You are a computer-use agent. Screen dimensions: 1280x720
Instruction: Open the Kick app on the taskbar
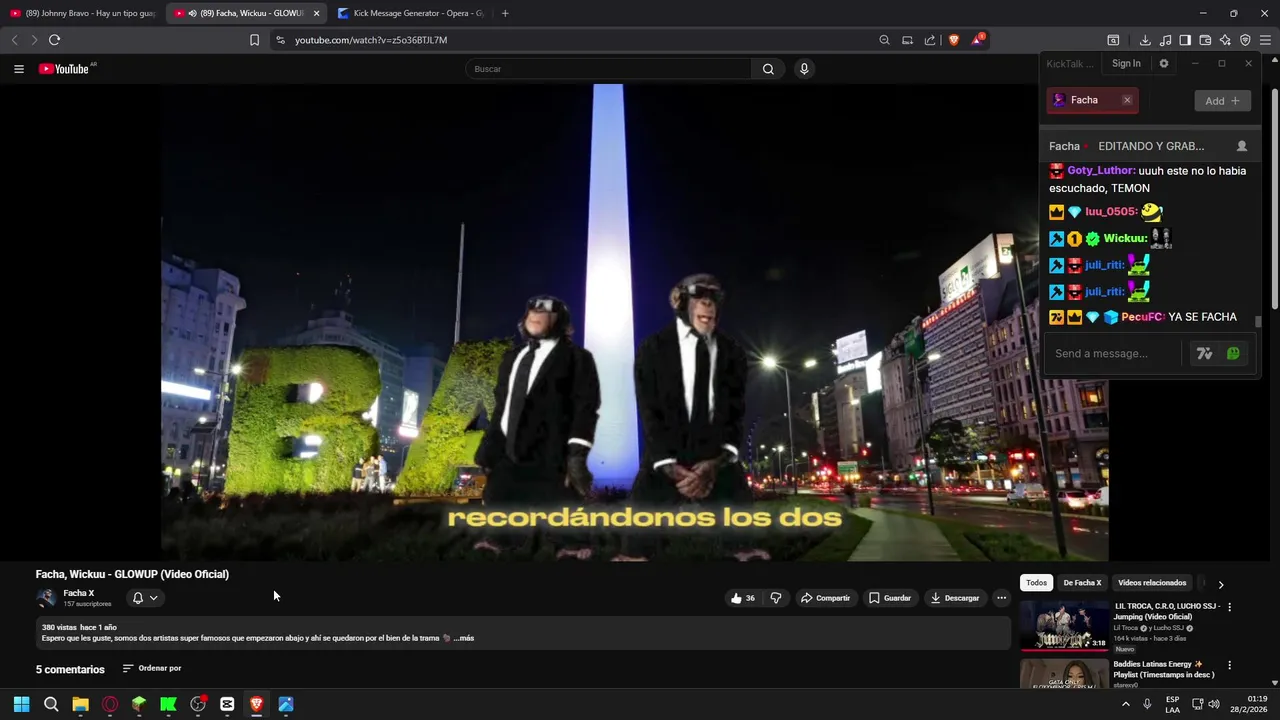pyautogui.click(x=168, y=704)
